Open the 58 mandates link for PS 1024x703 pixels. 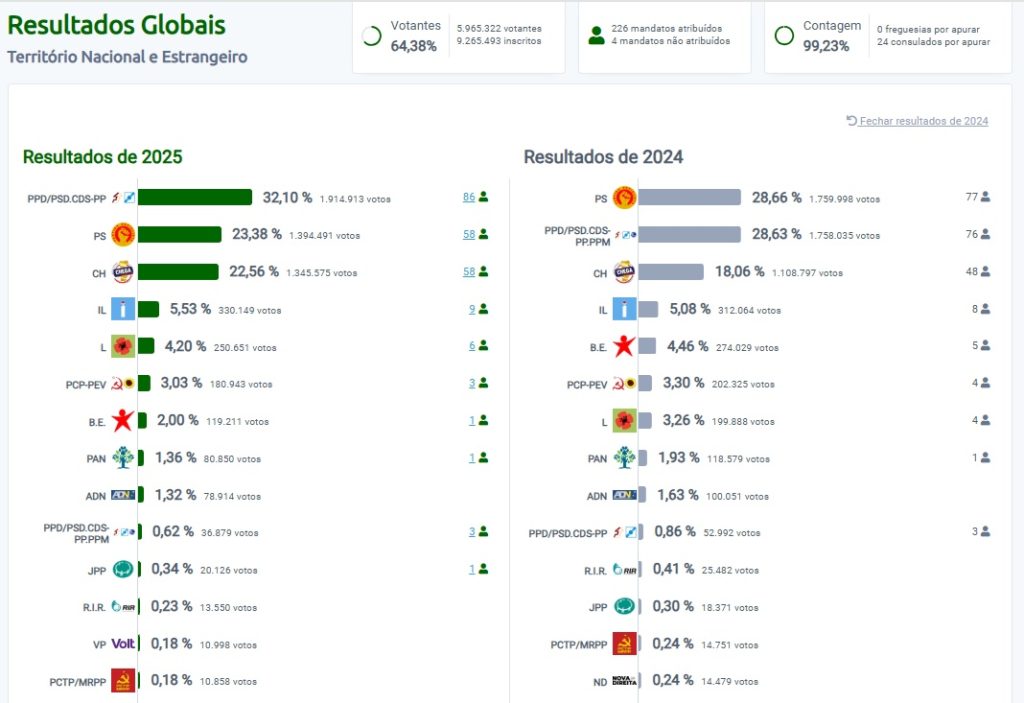pyautogui.click(x=468, y=234)
